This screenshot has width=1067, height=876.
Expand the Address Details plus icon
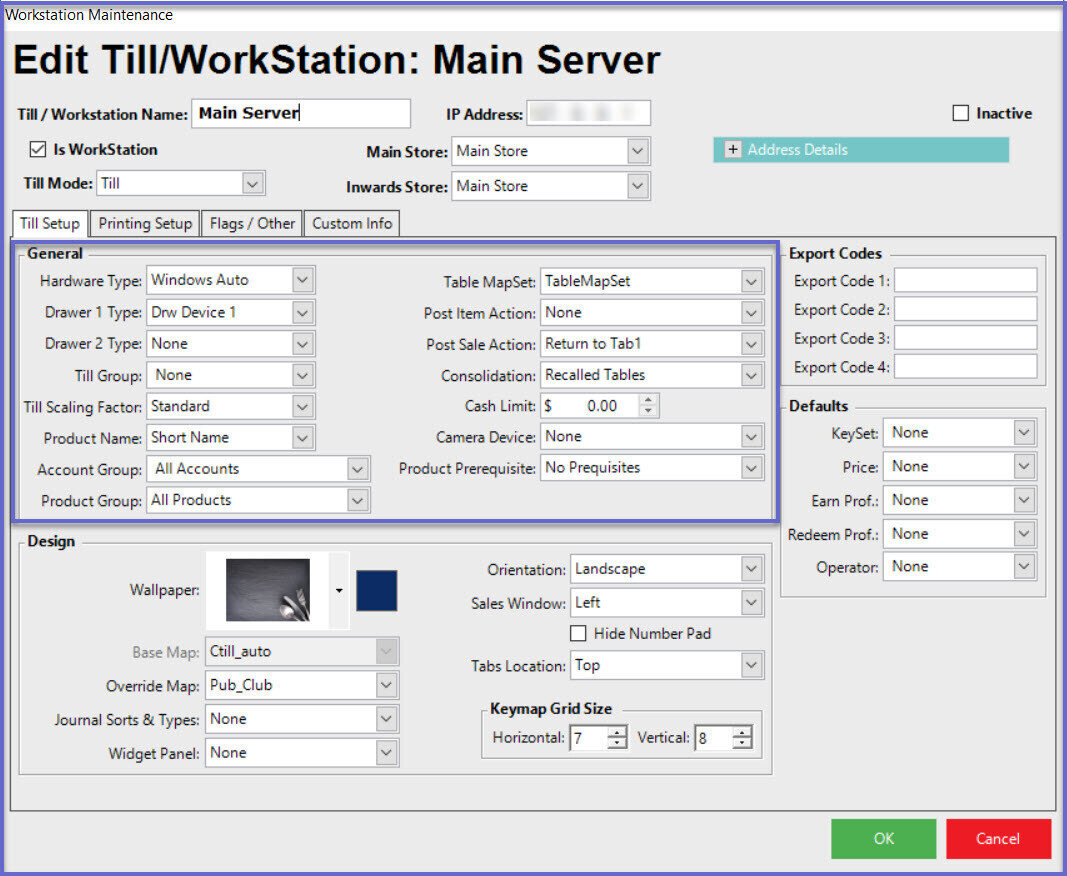[x=733, y=150]
